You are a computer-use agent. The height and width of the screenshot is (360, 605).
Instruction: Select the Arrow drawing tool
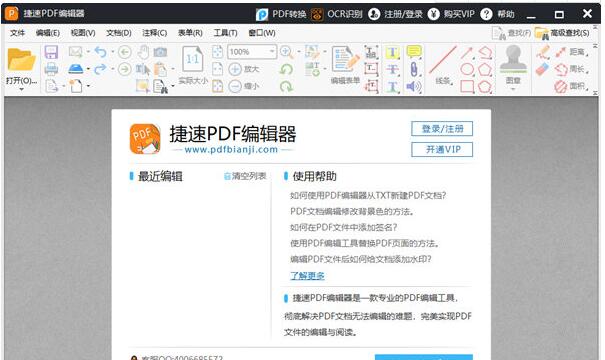click(466, 52)
